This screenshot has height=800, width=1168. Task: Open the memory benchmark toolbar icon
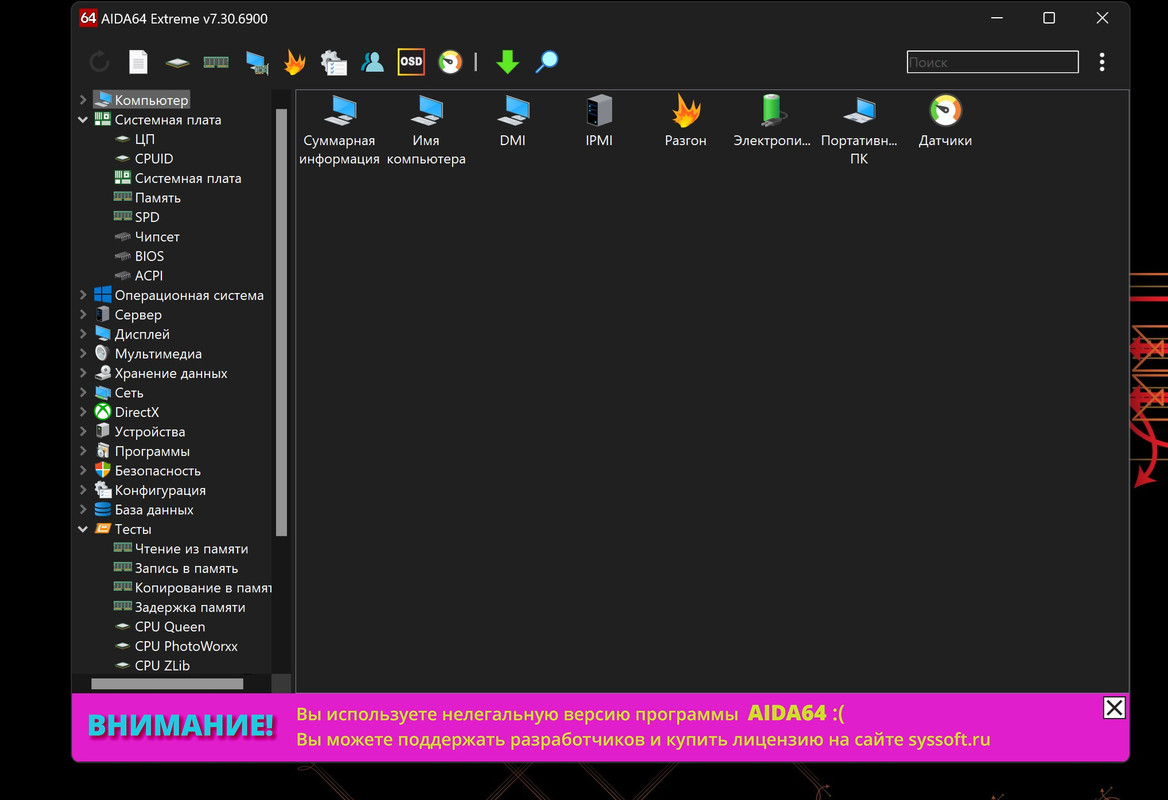[x=216, y=62]
